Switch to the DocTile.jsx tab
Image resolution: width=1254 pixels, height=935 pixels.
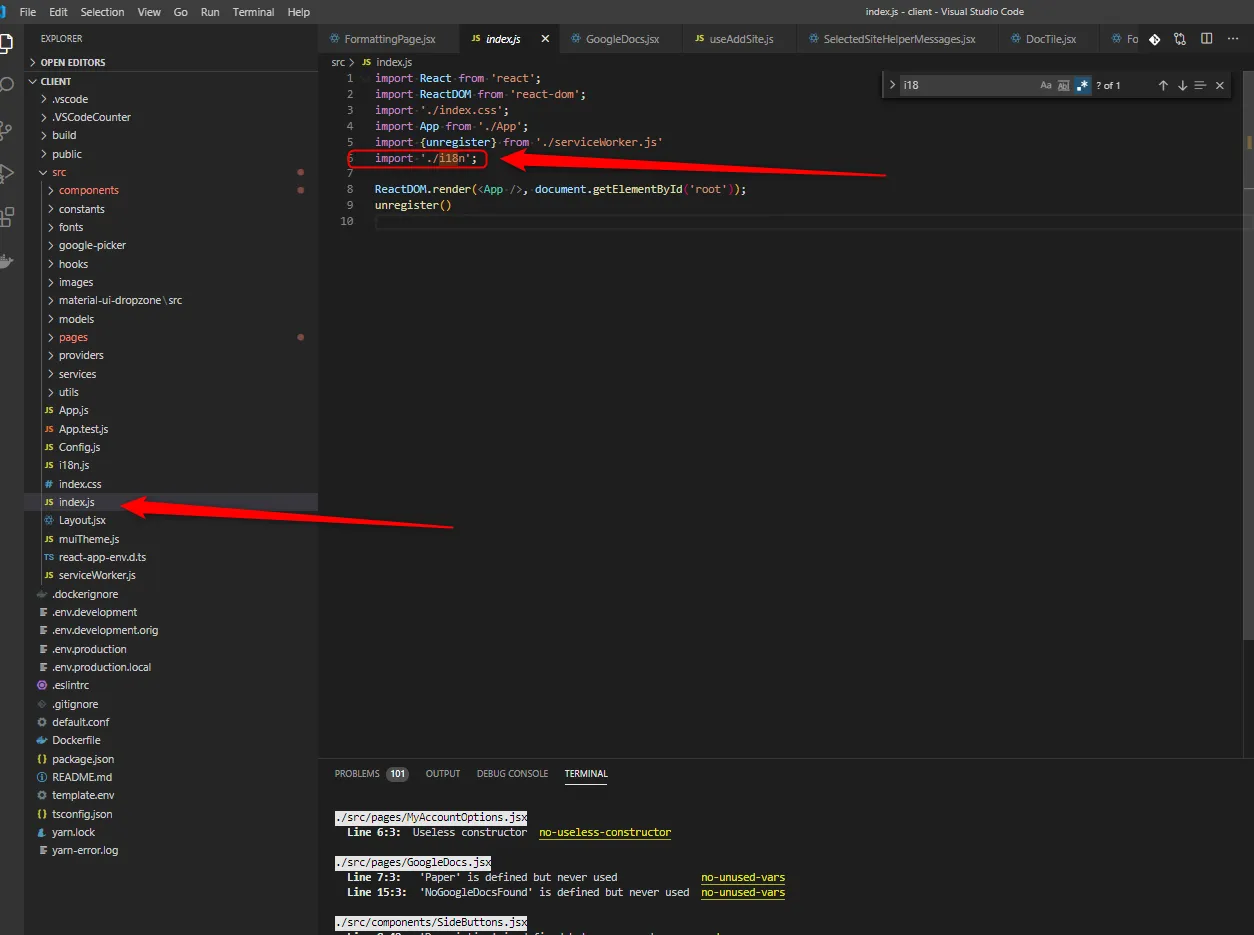(1051, 39)
